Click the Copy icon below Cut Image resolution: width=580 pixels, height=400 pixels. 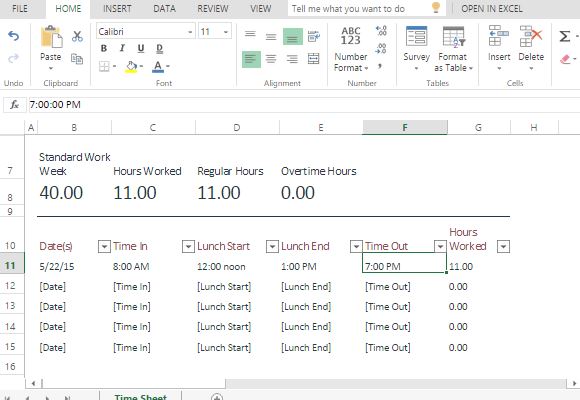click(77, 58)
